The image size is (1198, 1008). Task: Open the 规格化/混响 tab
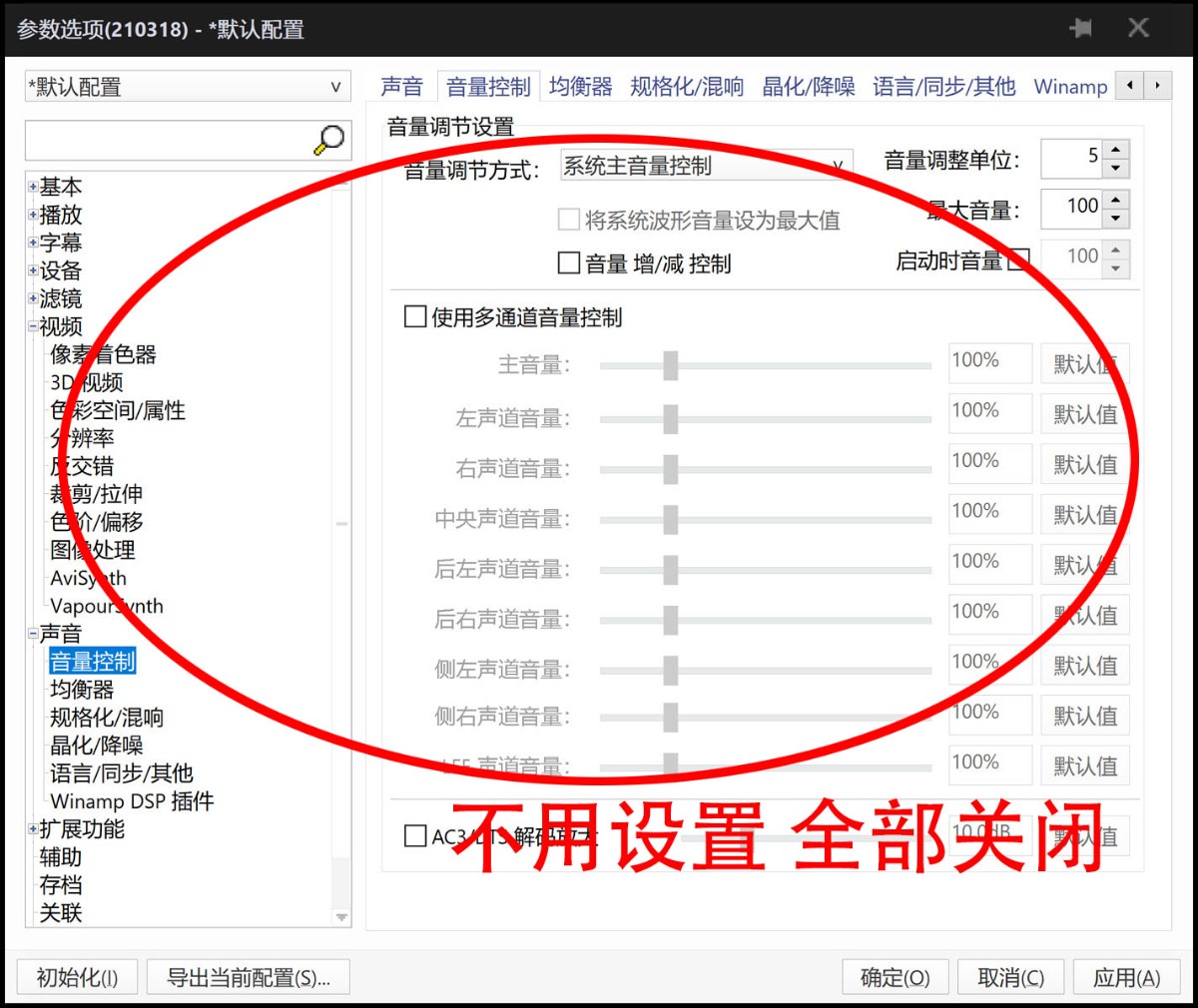click(x=687, y=87)
